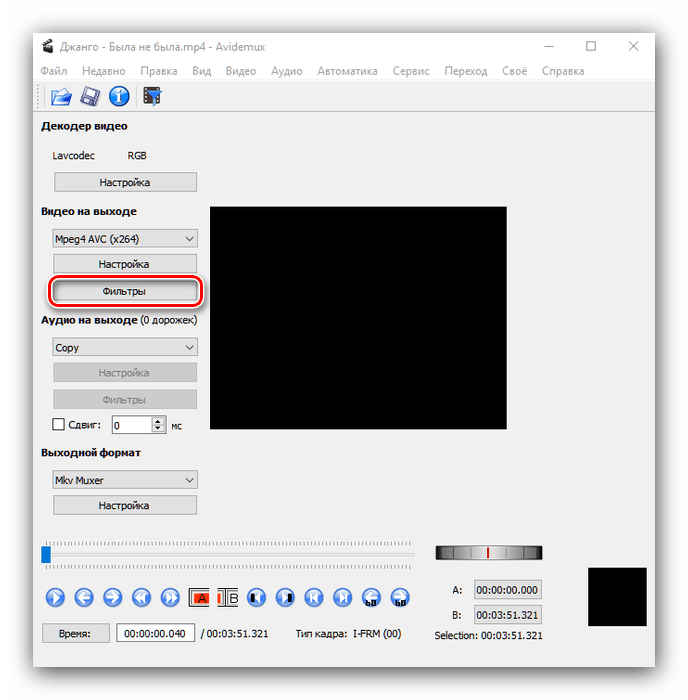Open the Вид menu
The height and width of the screenshot is (700, 688).
coord(201,71)
